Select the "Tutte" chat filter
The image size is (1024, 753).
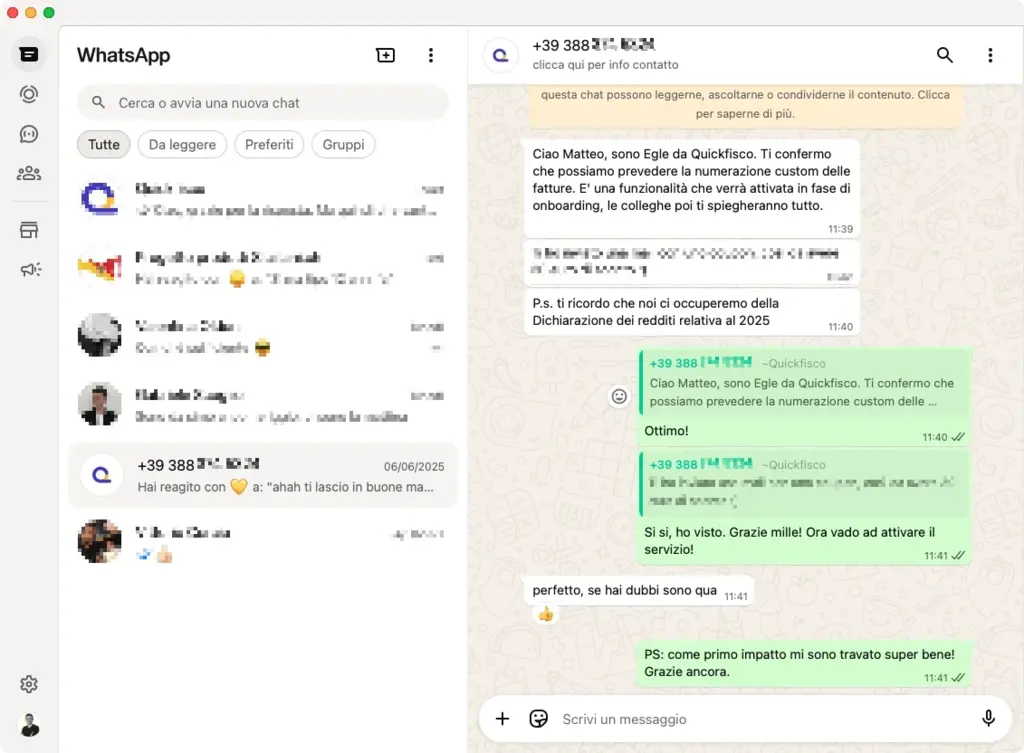point(104,145)
